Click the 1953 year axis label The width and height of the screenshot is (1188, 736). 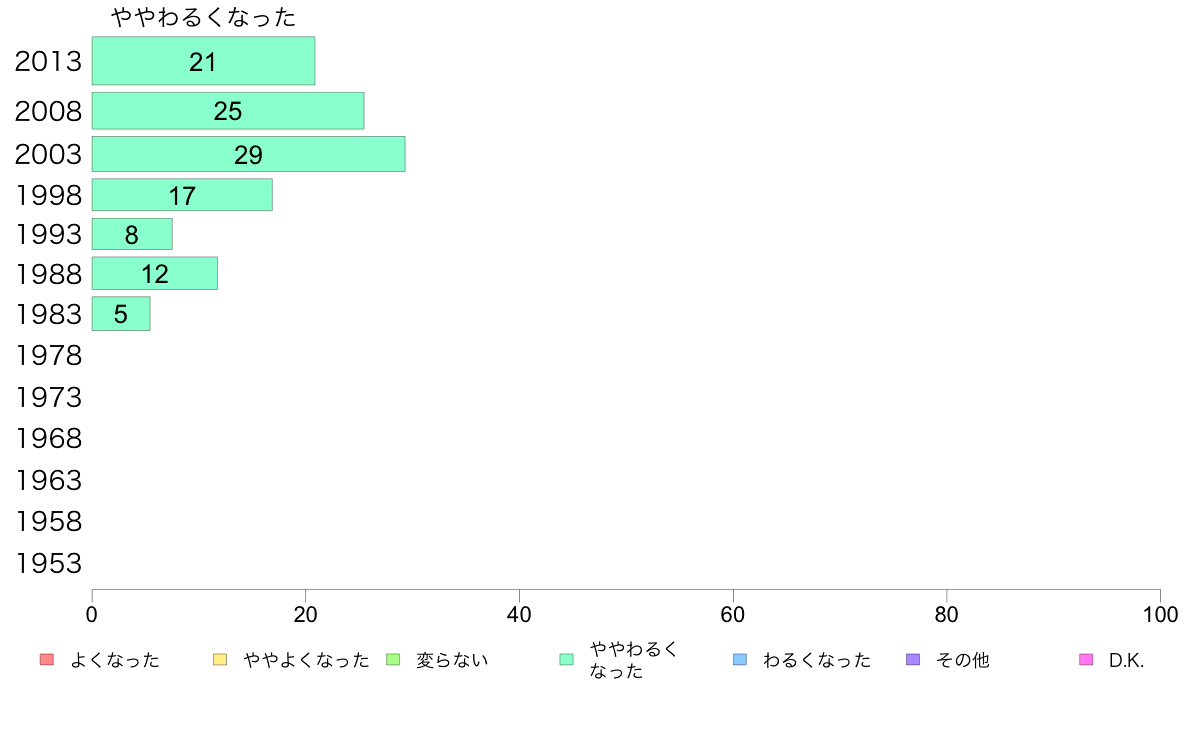pyautogui.click(x=48, y=563)
